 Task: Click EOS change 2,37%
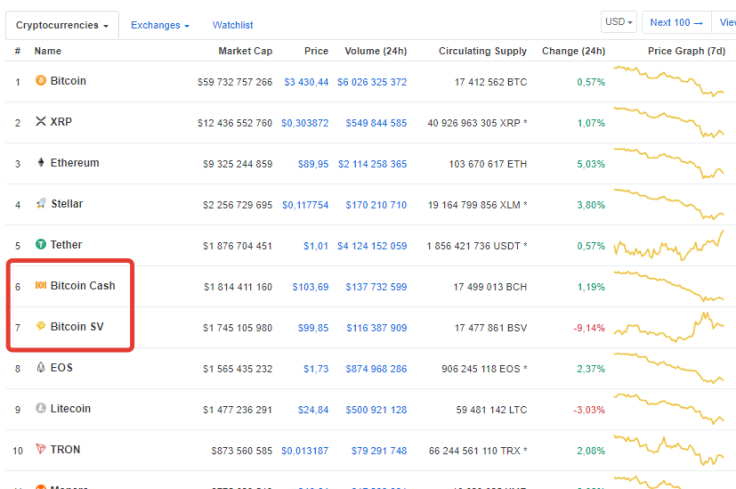pyautogui.click(x=591, y=369)
